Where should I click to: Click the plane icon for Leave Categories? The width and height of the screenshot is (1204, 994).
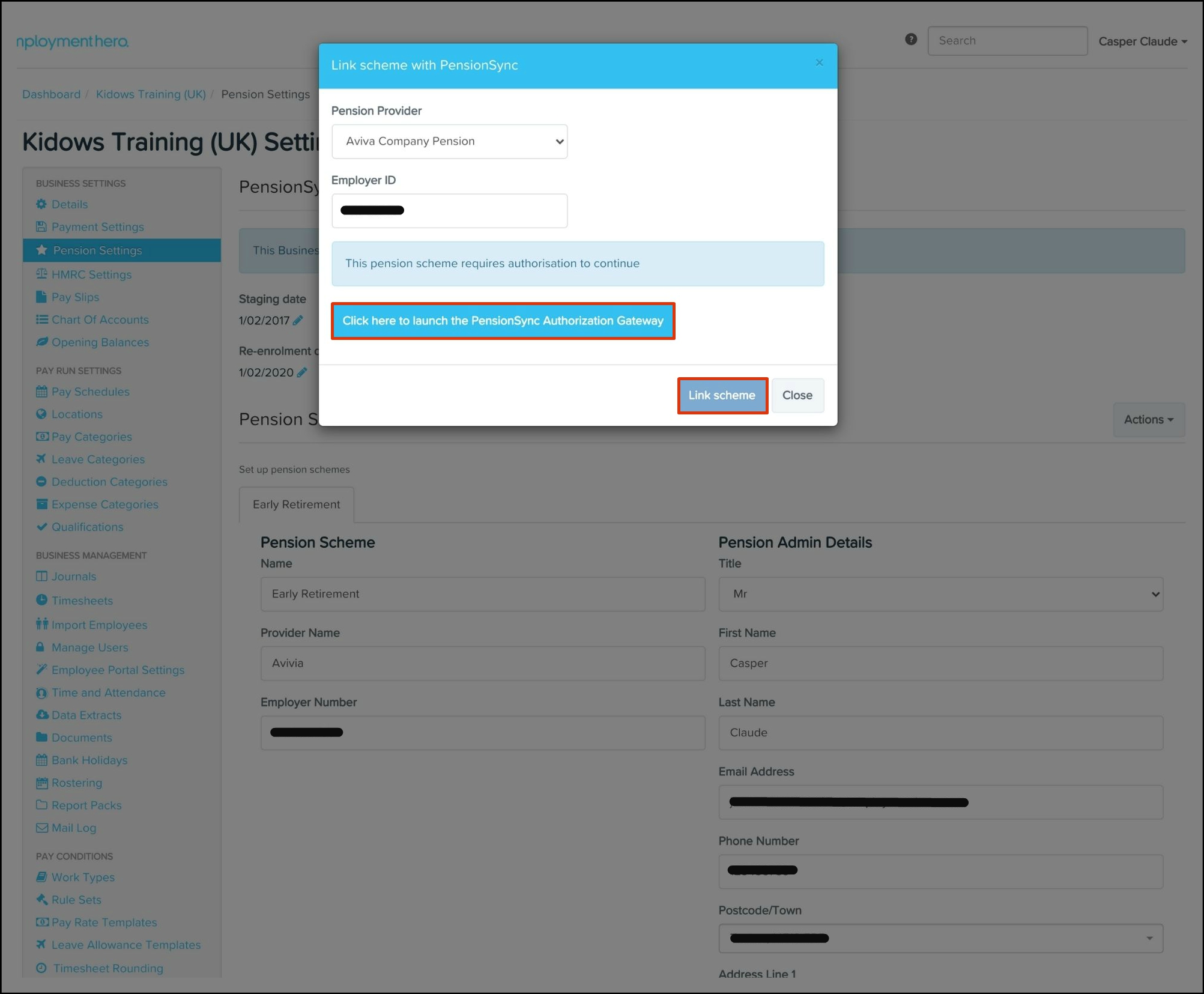click(41, 459)
